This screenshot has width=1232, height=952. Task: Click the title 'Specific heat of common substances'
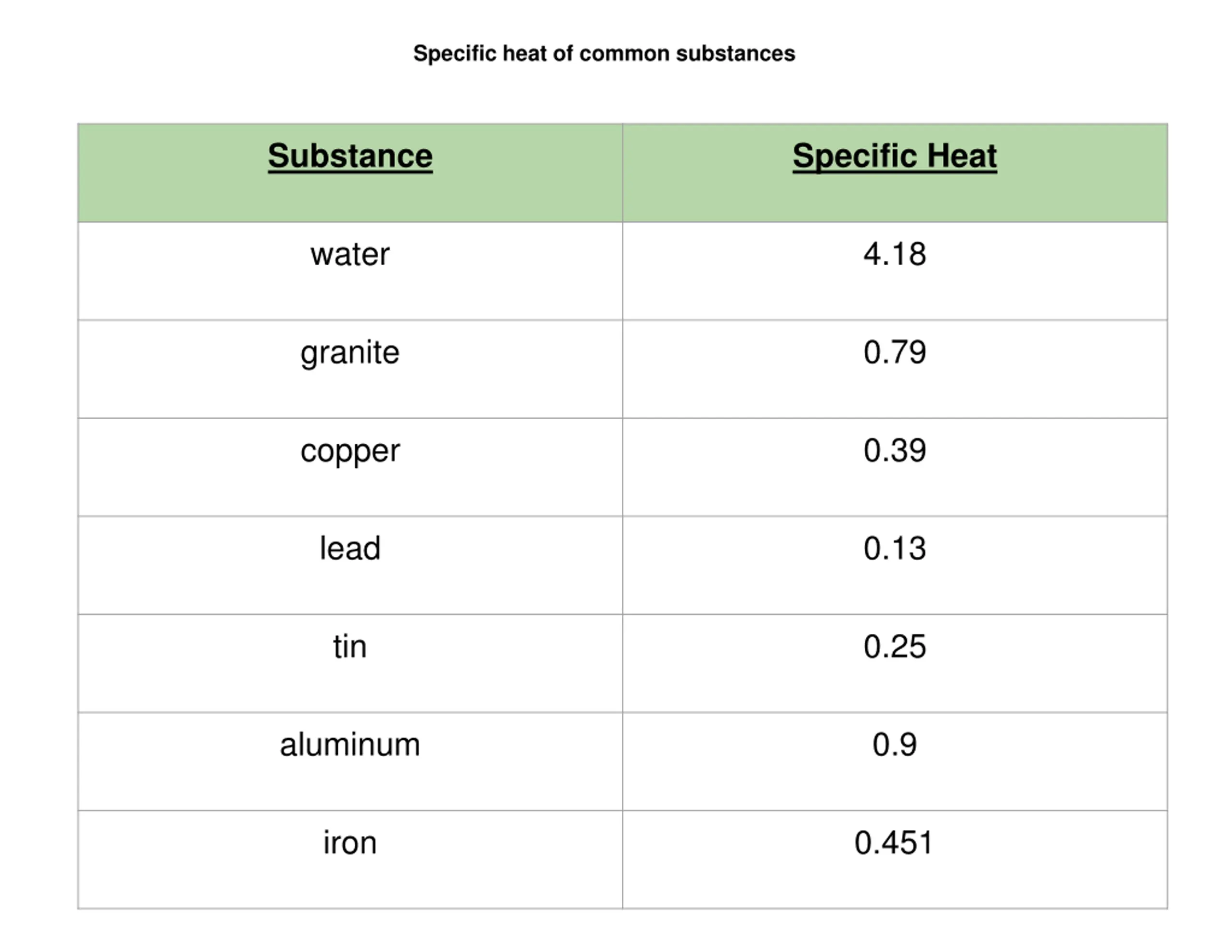(604, 53)
